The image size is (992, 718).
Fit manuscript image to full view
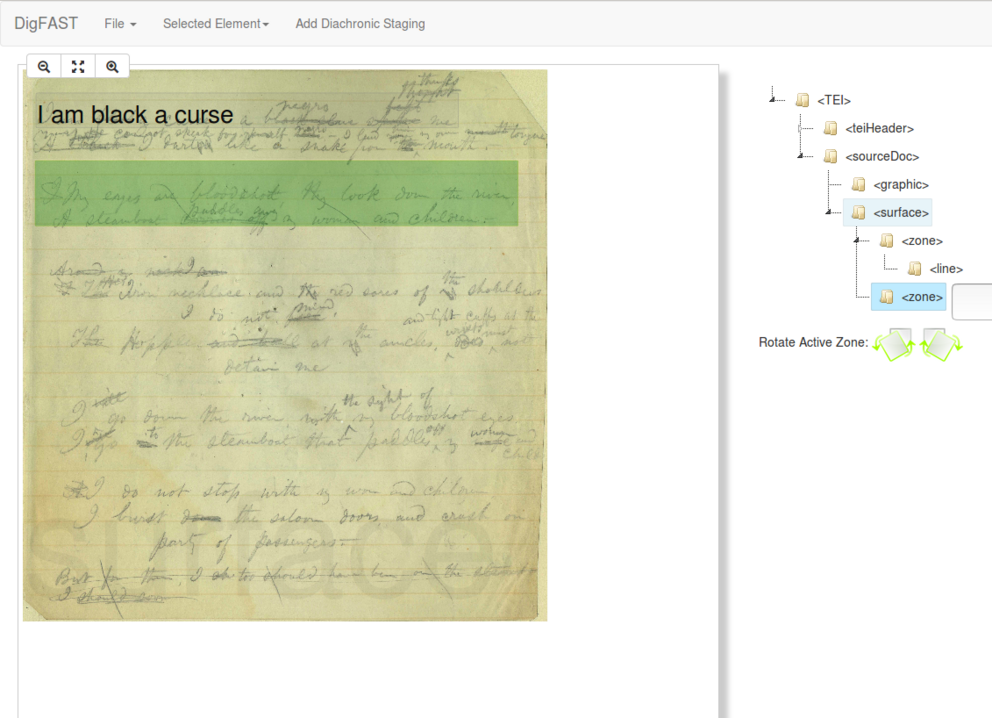point(78,66)
